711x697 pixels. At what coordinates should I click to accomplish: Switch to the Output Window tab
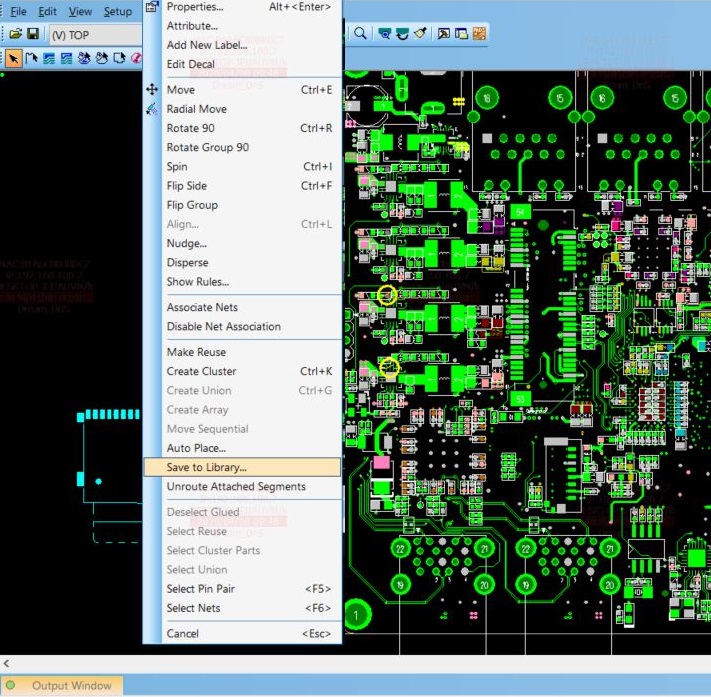click(62, 685)
